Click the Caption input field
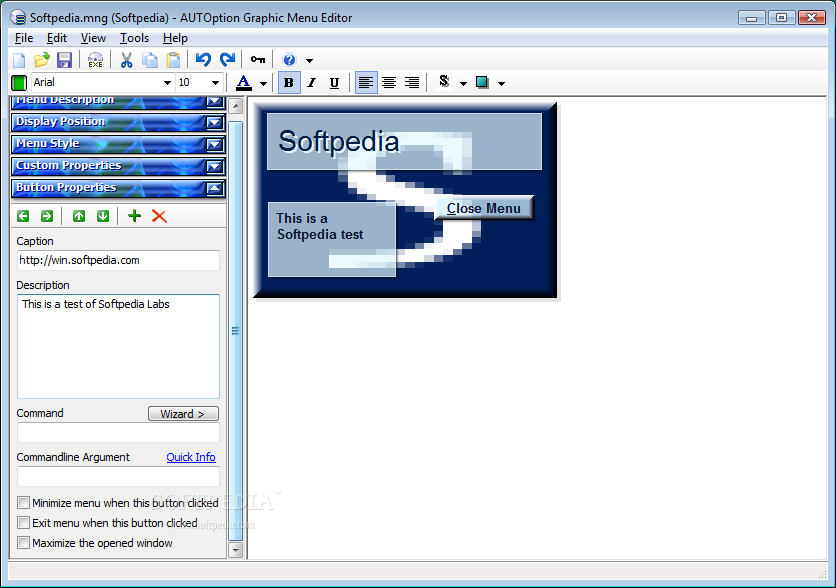The height and width of the screenshot is (588, 836). pos(118,260)
